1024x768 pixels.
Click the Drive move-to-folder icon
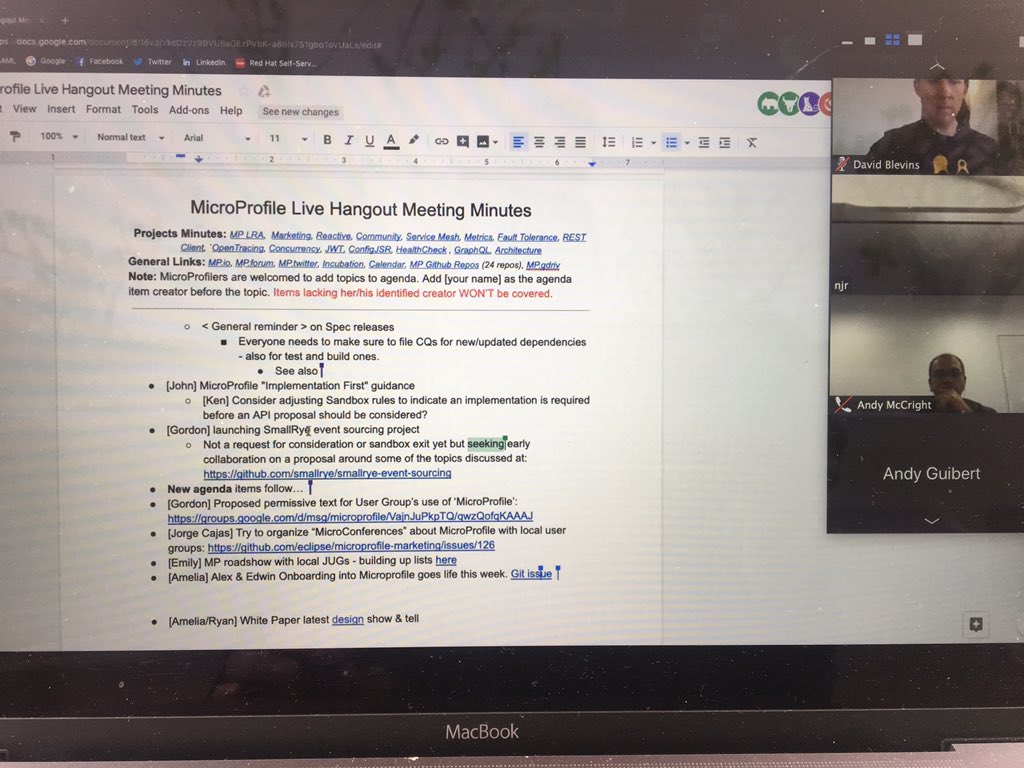(264, 91)
